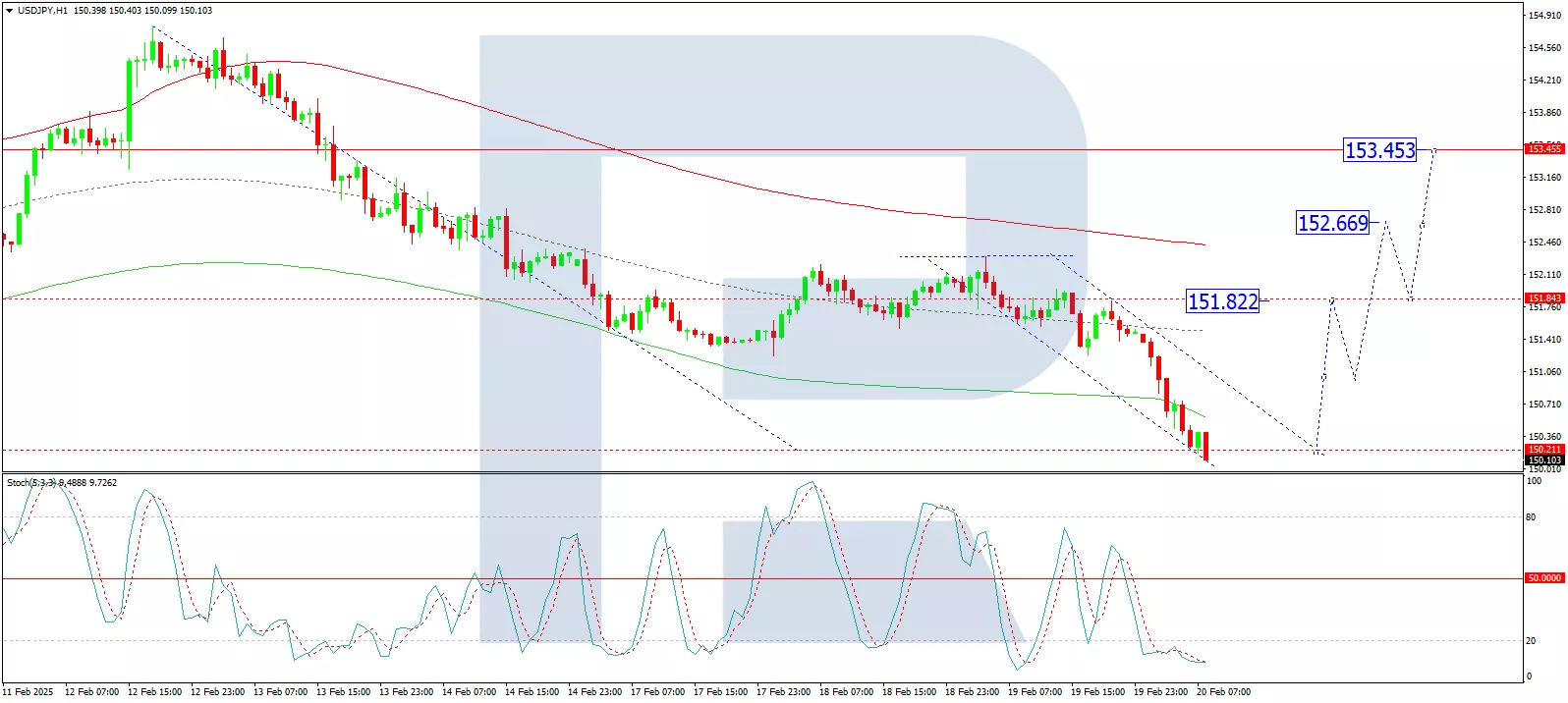Click the 17 Feb 23:00 time label
This screenshot has height=703, width=1568.
click(783, 692)
